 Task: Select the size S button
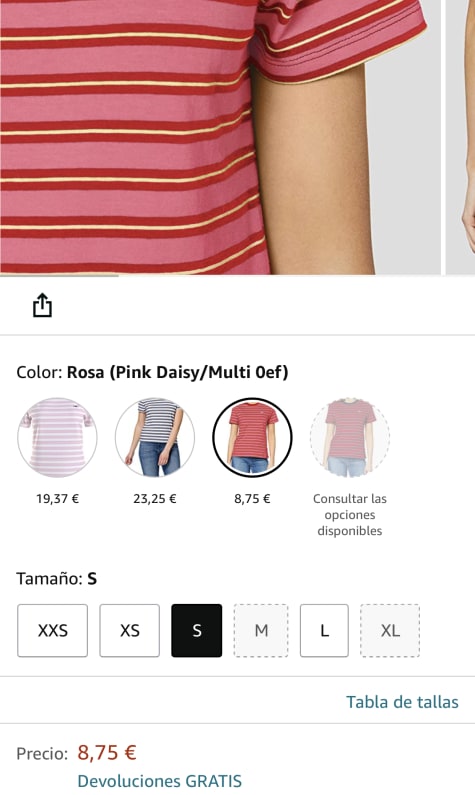pyautogui.click(x=197, y=630)
